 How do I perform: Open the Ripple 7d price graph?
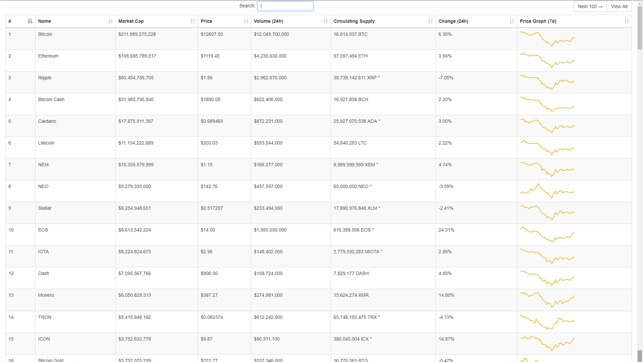pos(547,82)
